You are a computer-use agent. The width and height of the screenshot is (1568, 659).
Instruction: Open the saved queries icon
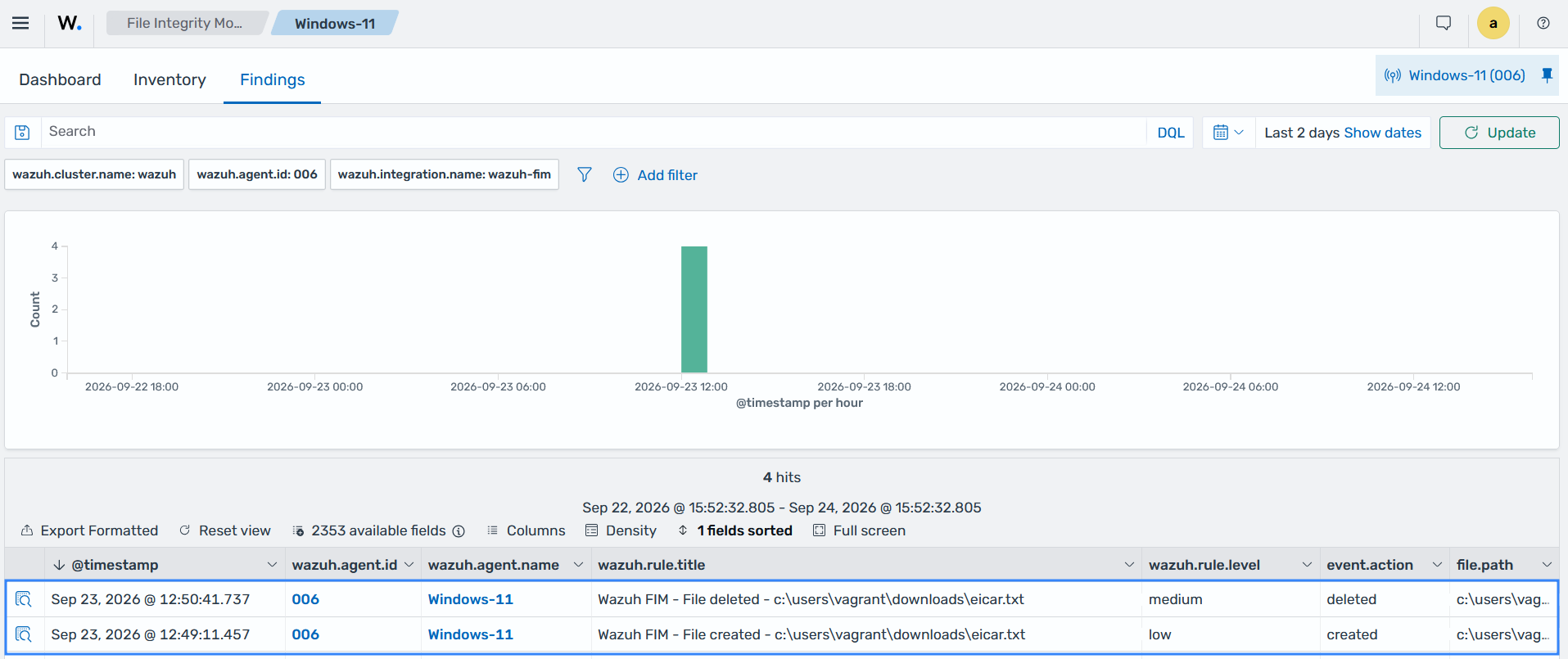(23, 133)
